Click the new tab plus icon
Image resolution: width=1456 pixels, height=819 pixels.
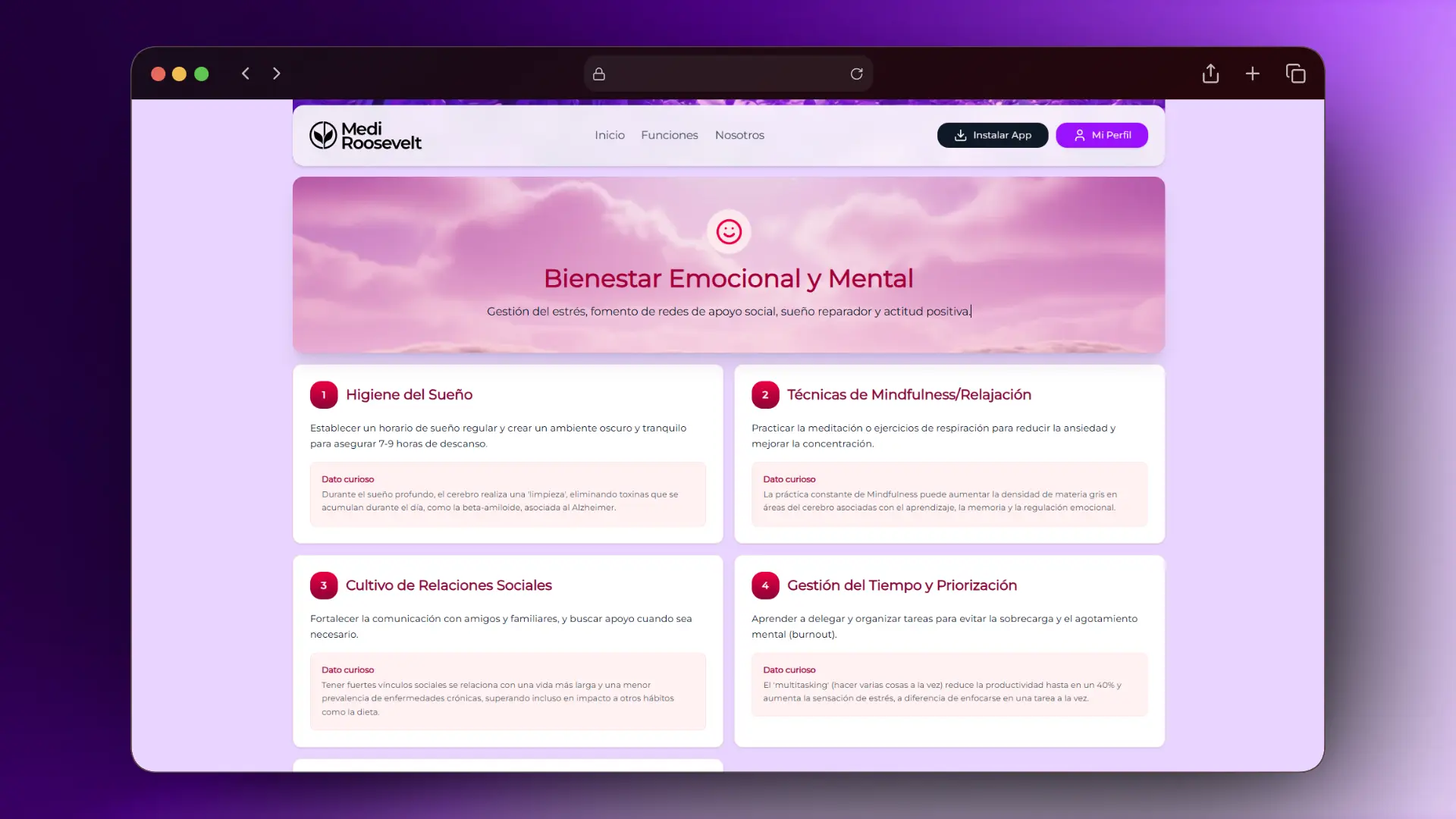(1253, 74)
